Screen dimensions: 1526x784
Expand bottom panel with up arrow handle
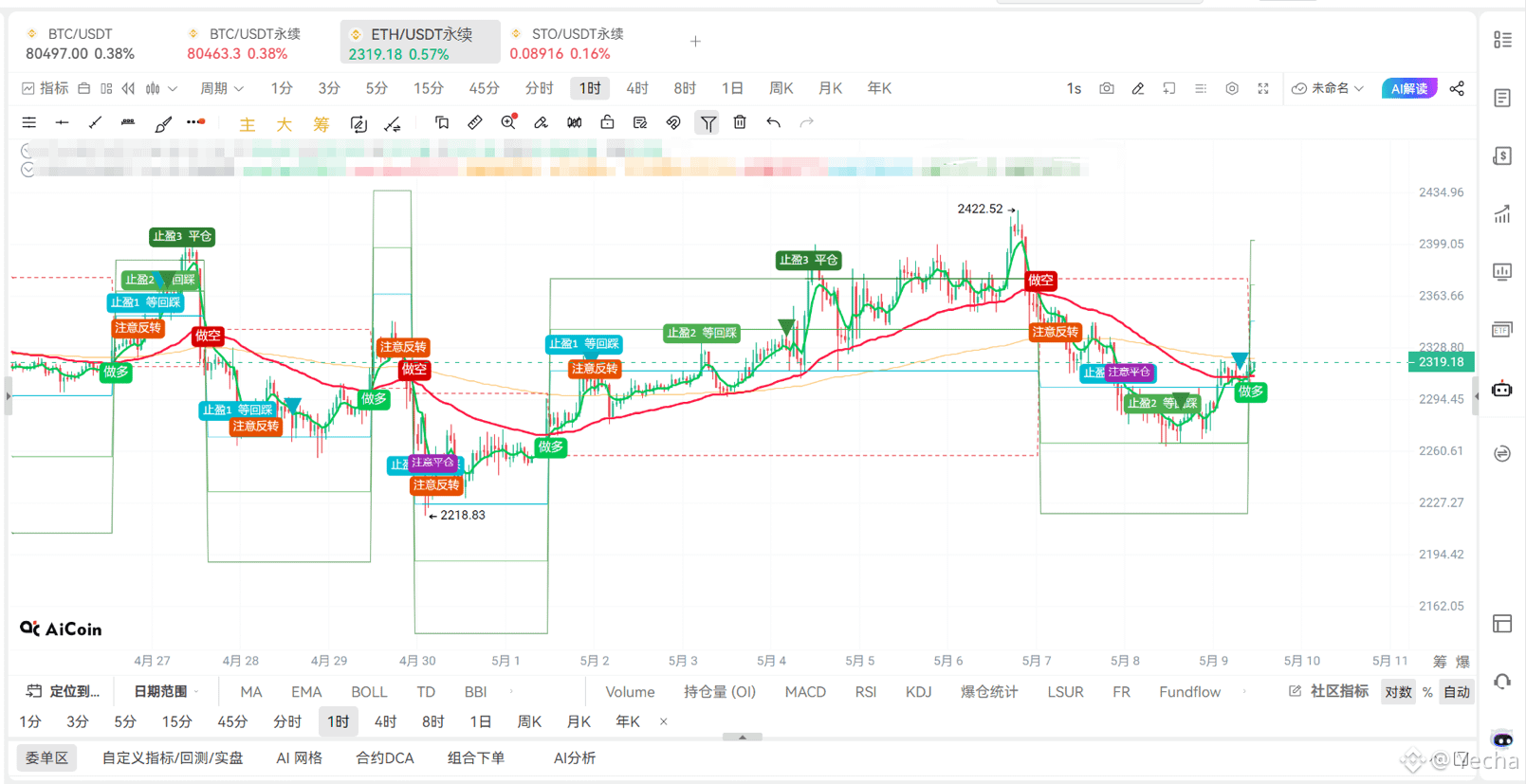click(743, 737)
